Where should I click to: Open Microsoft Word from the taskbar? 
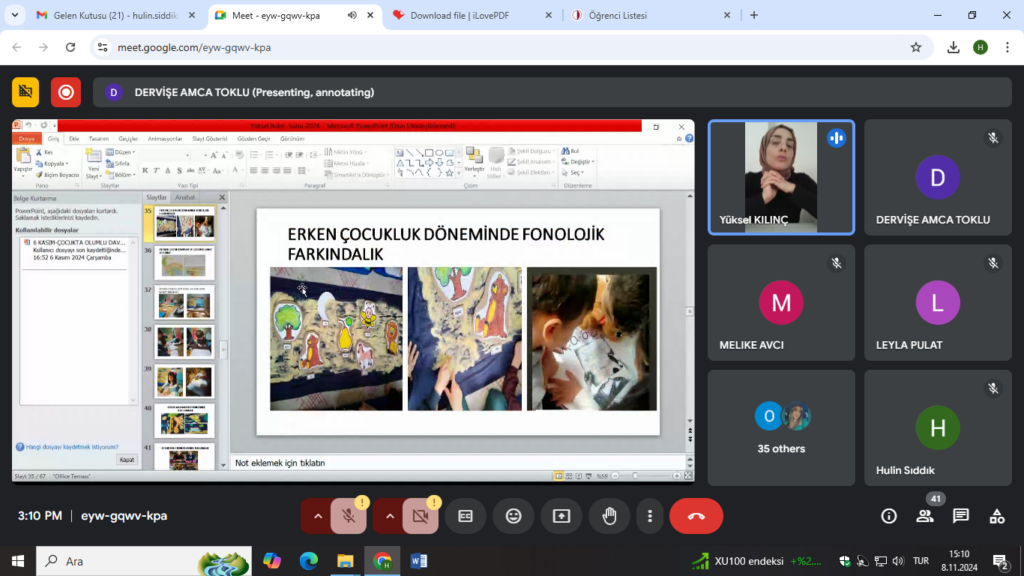[x=418, y=561]
